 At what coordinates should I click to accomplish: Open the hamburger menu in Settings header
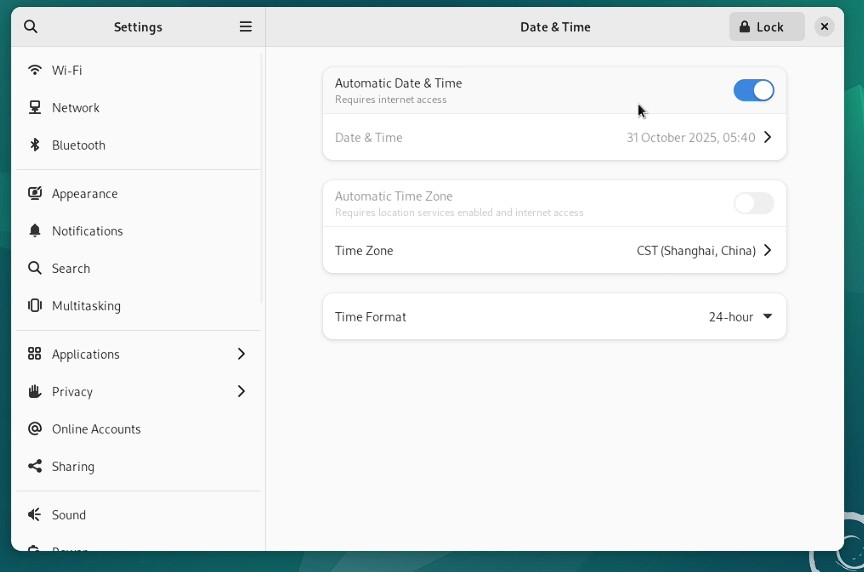[x=245, y=27]
